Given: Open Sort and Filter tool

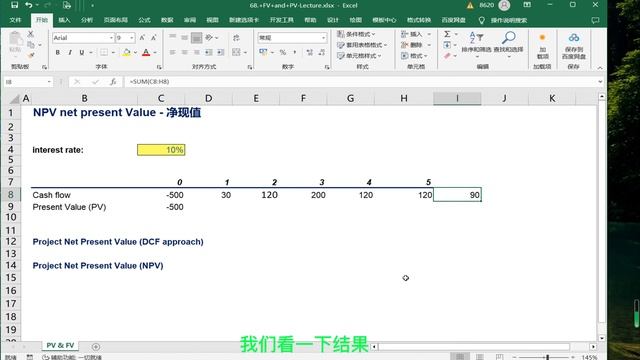Looking at the screenshot, I should pos(476,43).
